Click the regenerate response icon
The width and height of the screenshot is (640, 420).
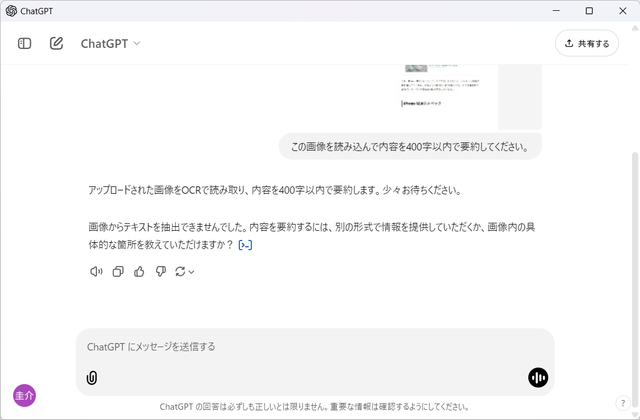pos(180,271)
